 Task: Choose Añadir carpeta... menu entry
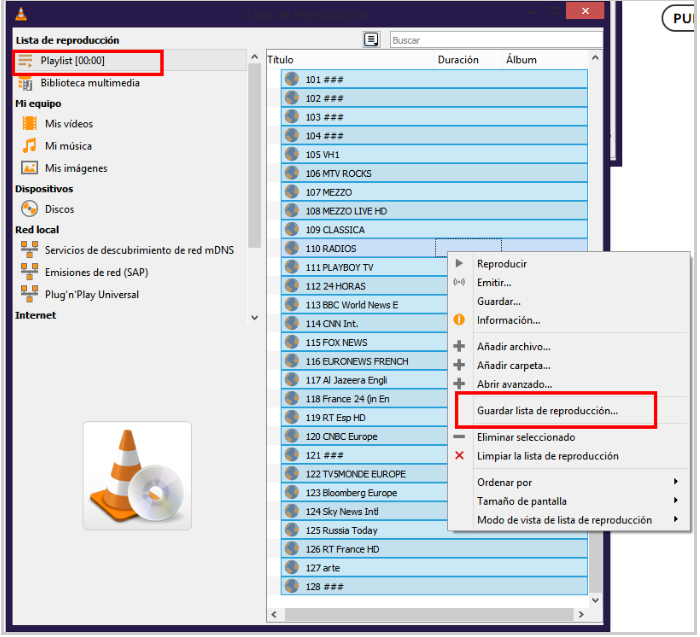[x=569, y=365]
